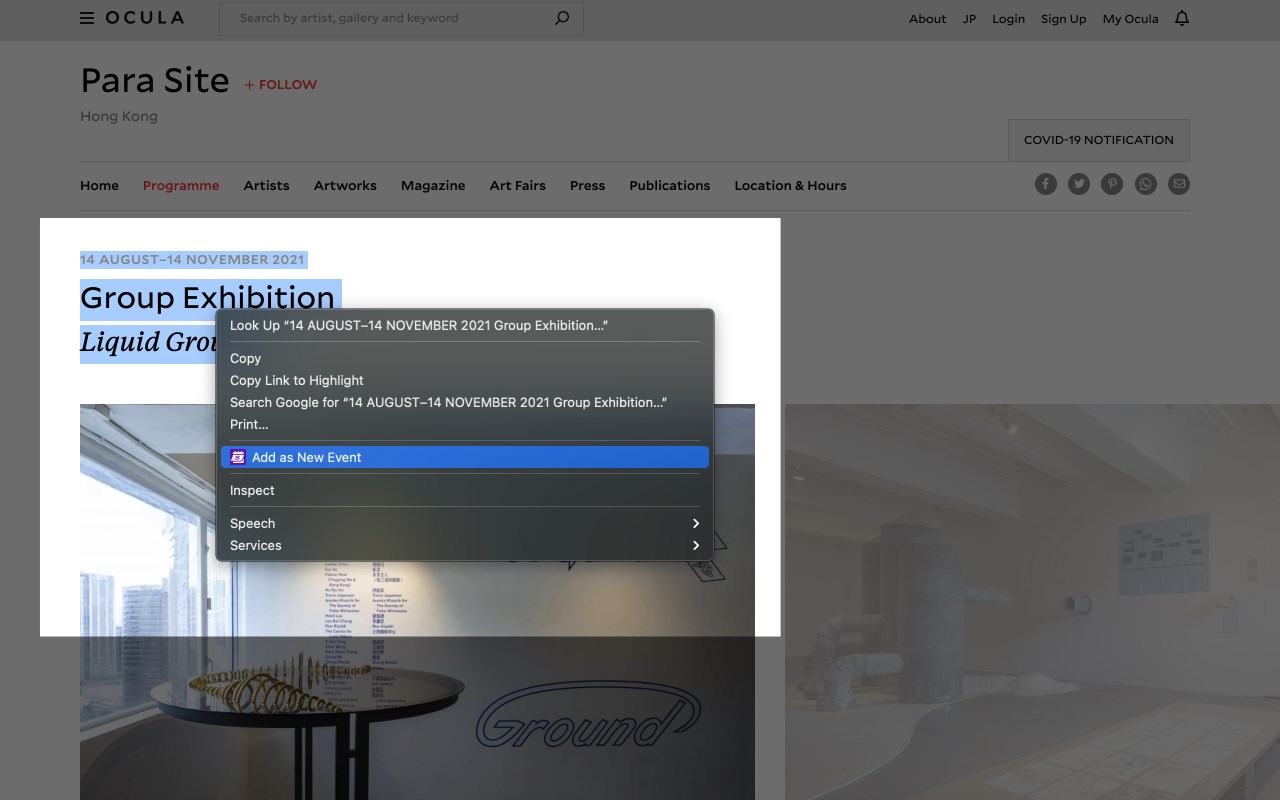Click the Login link
1280x800 pixels.
point(1008,19)
